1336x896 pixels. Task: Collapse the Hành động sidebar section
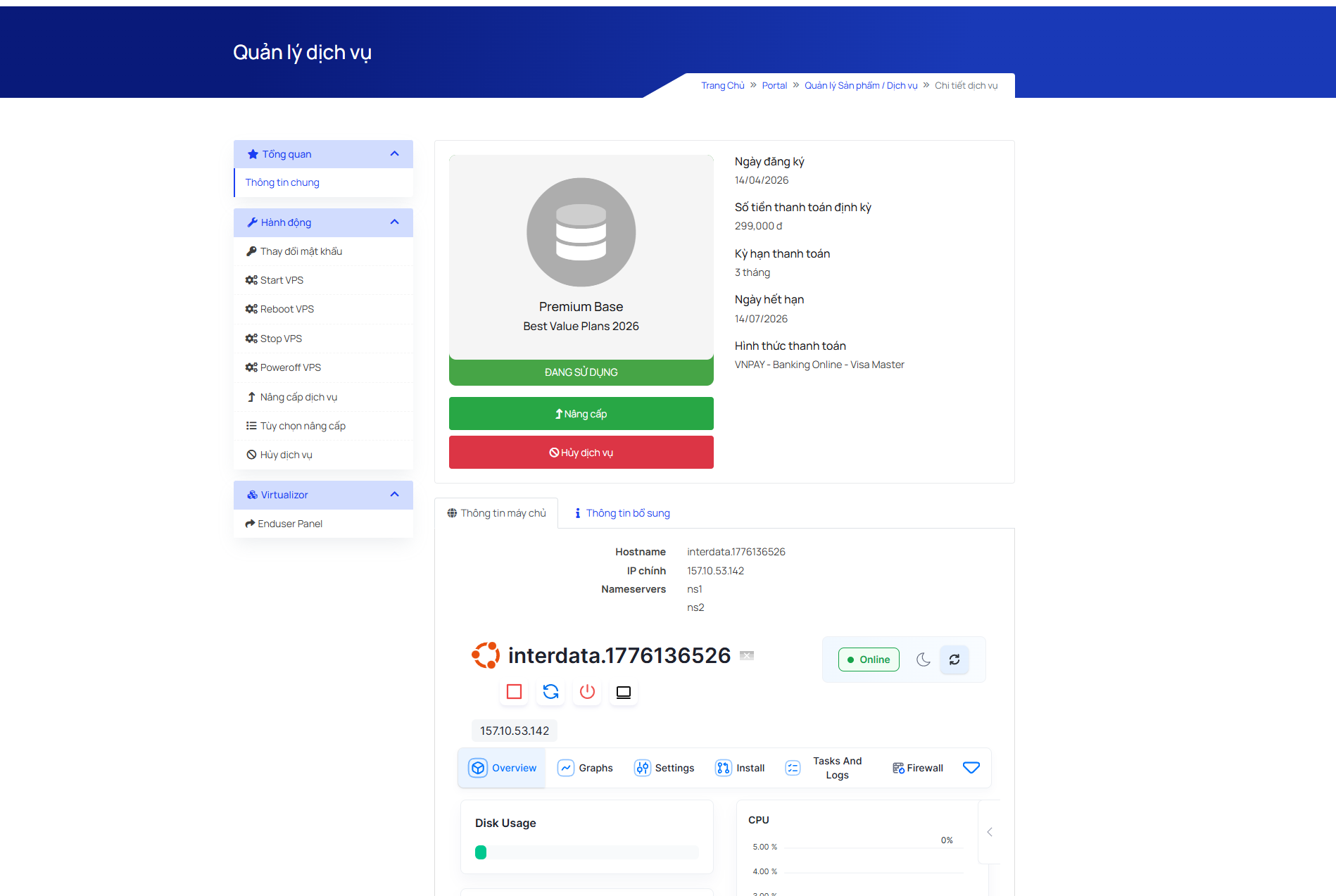[394, 222]
